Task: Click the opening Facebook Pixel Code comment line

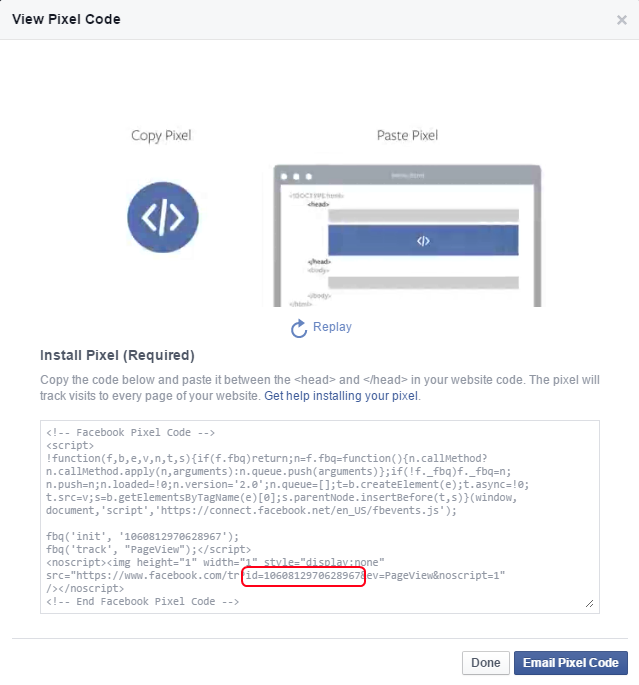Action: coord(130,432)
